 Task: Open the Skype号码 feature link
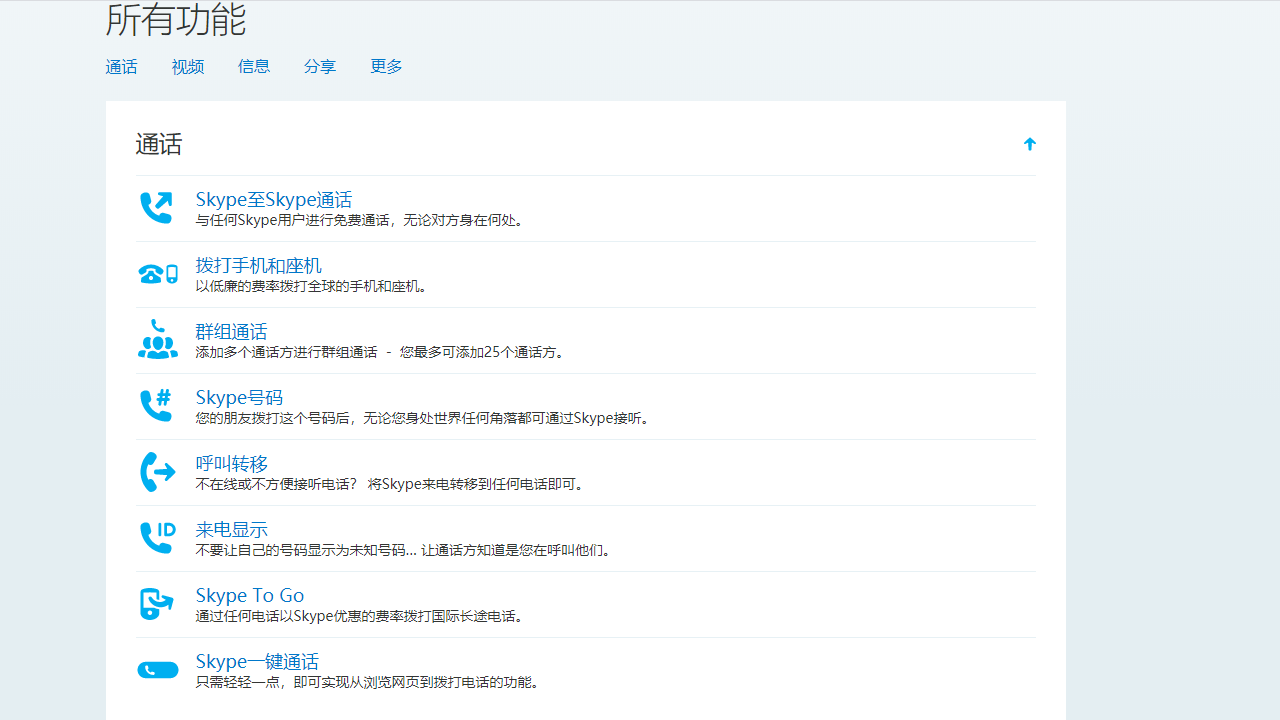point(239,397)
